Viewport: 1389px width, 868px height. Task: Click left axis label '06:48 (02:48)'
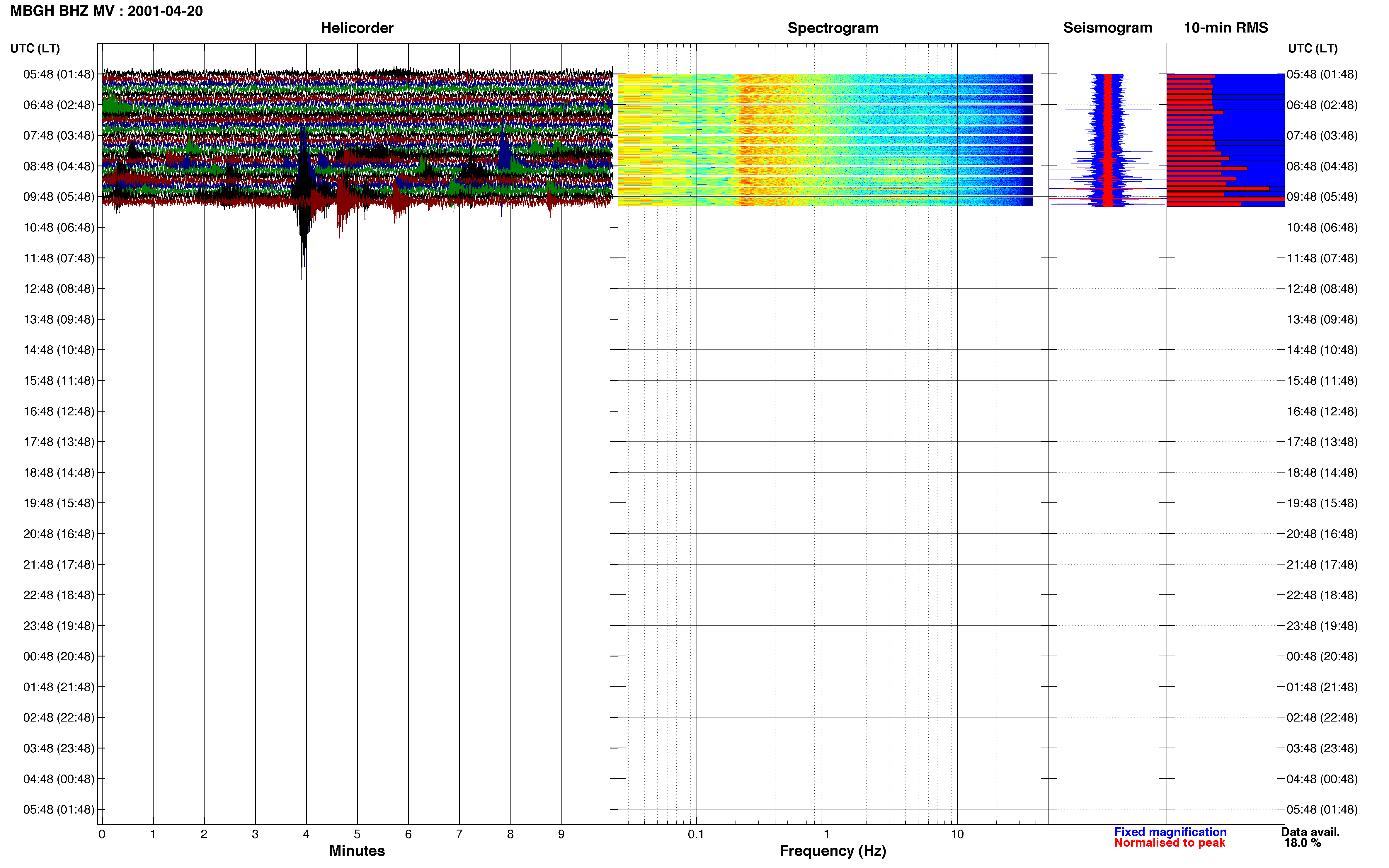(59, 105)
